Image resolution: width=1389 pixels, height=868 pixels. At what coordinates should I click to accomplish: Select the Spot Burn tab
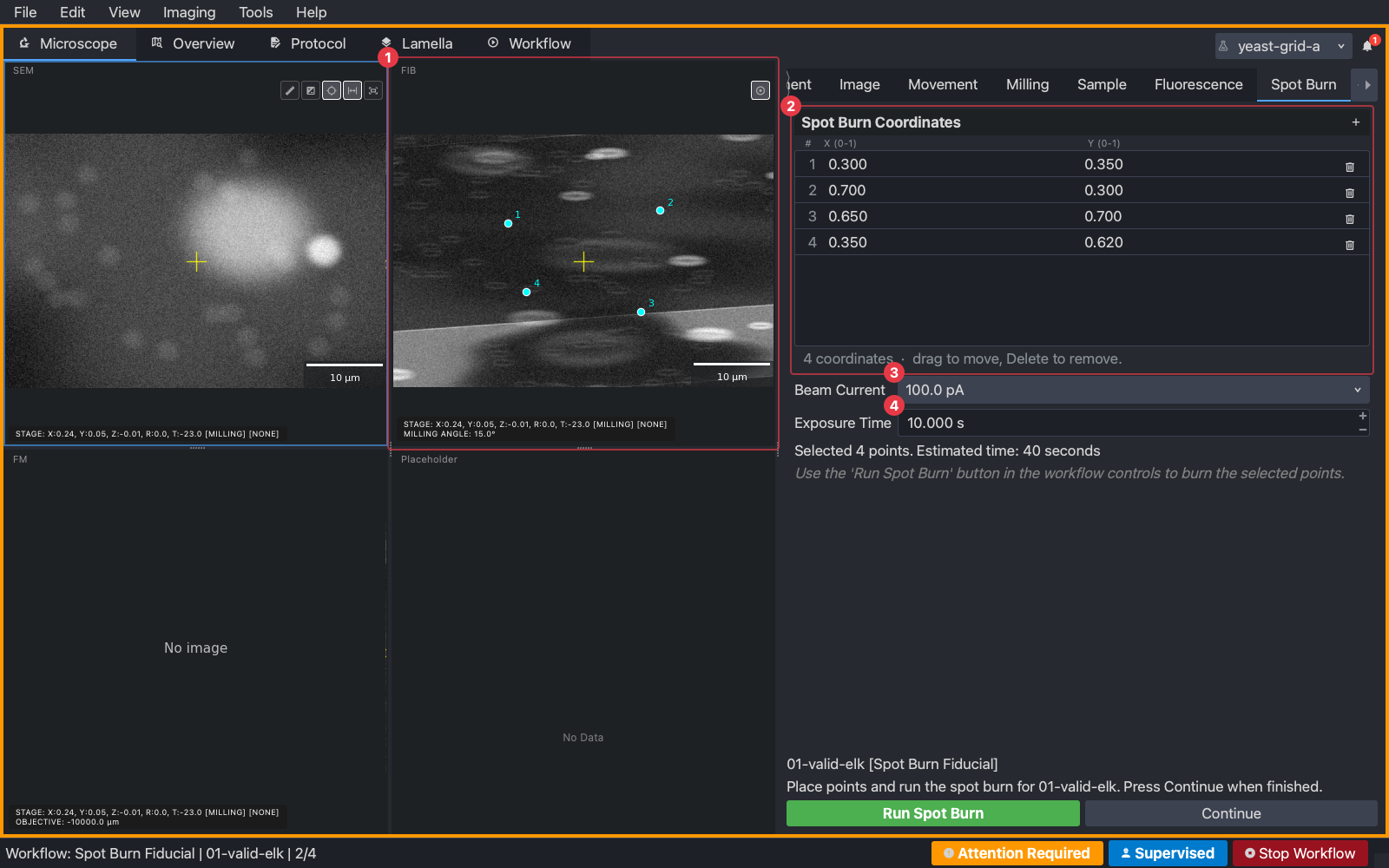click(1304, 84)
